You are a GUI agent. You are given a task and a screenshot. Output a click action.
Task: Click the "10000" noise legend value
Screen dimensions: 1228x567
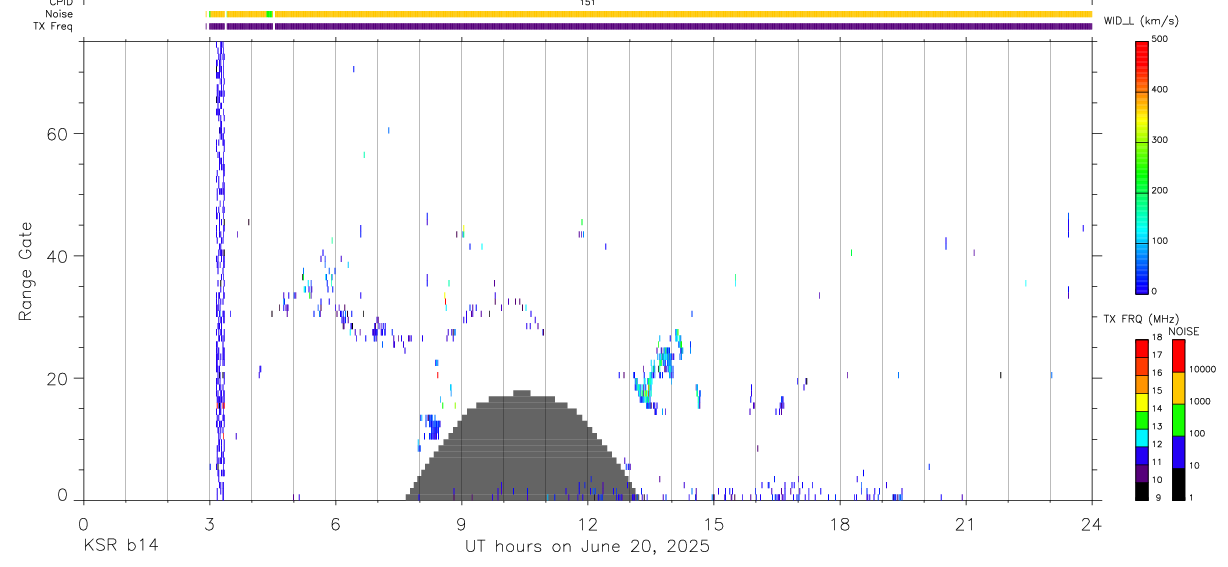(x=1203, y=370)
